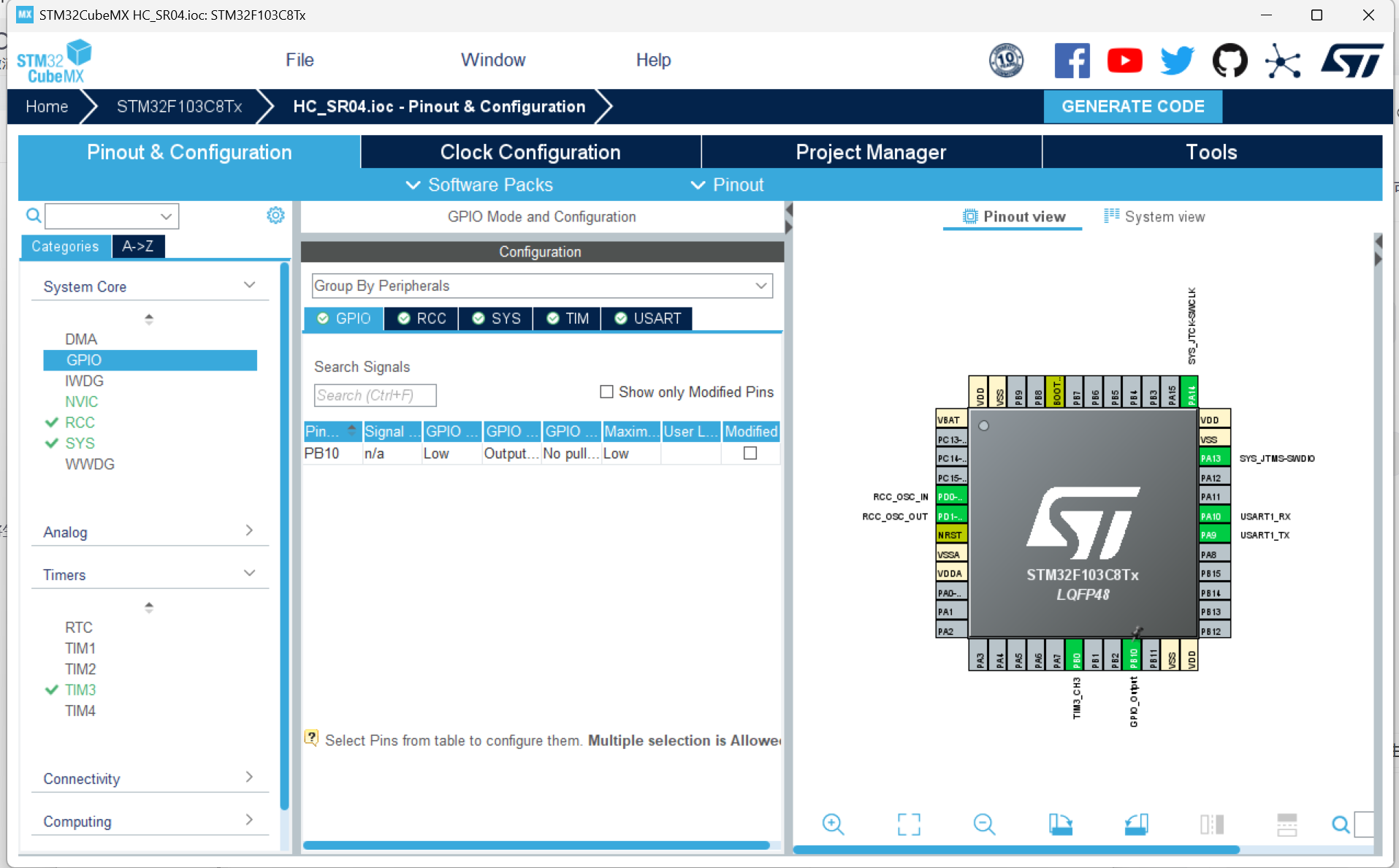The image size is (1399, 868).
Task: Click the PB10 pin on the chip
Action: tap(1133, 655)
